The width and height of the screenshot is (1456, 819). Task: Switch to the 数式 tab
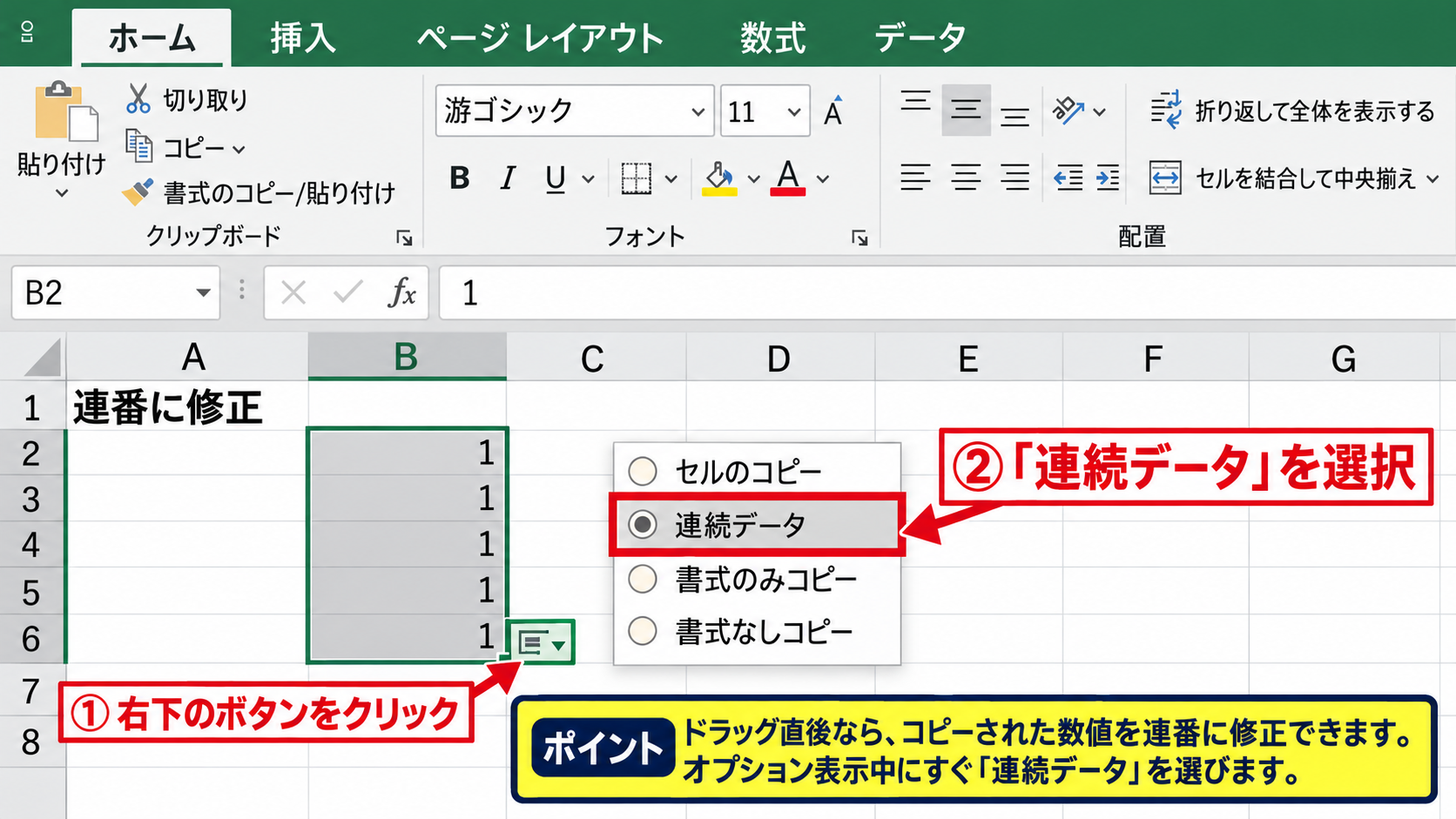coord(773,38)
